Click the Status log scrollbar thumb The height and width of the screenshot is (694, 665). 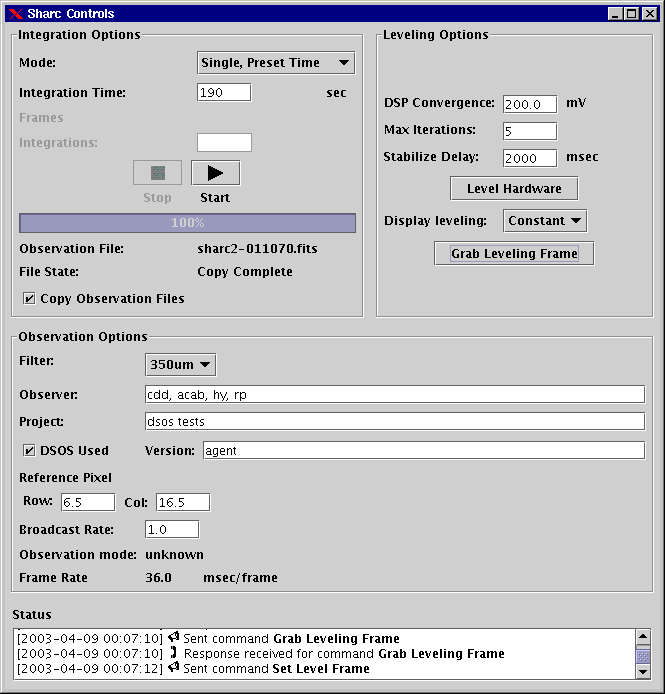pos(643,656)
